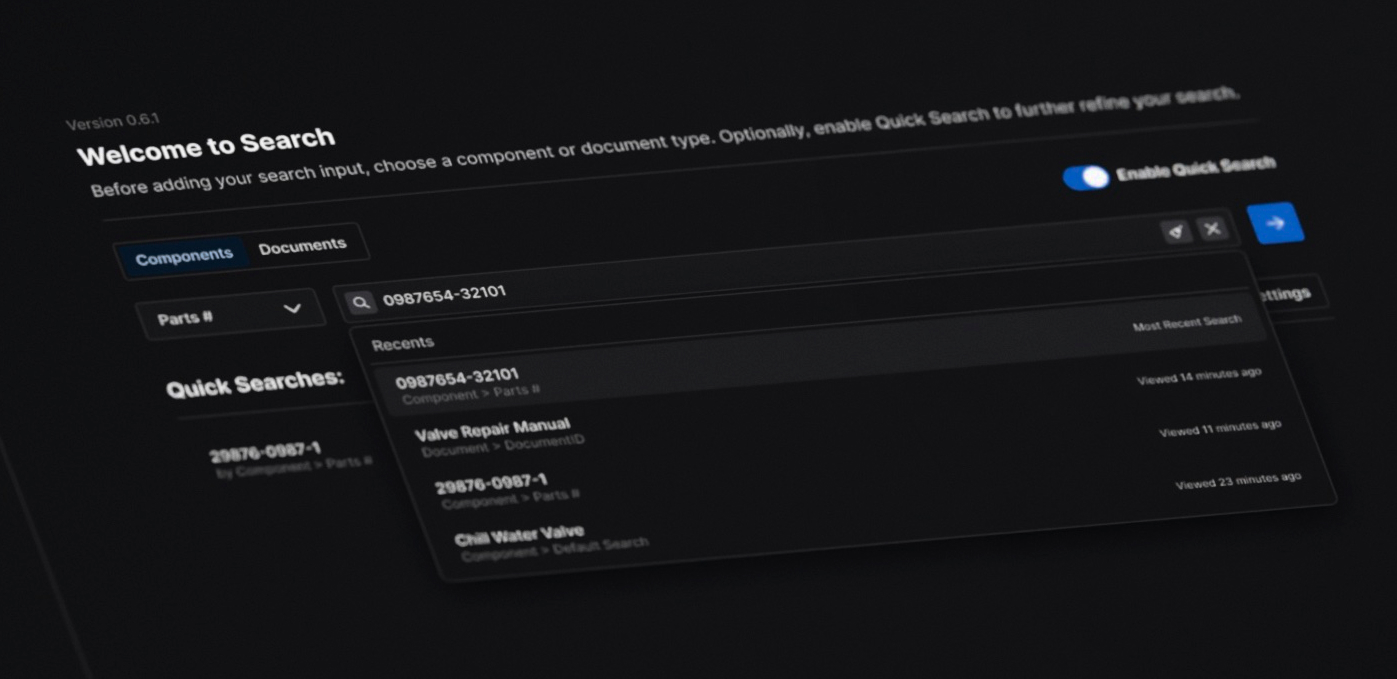Click the broom clear-history icon

coord(1177,231)
